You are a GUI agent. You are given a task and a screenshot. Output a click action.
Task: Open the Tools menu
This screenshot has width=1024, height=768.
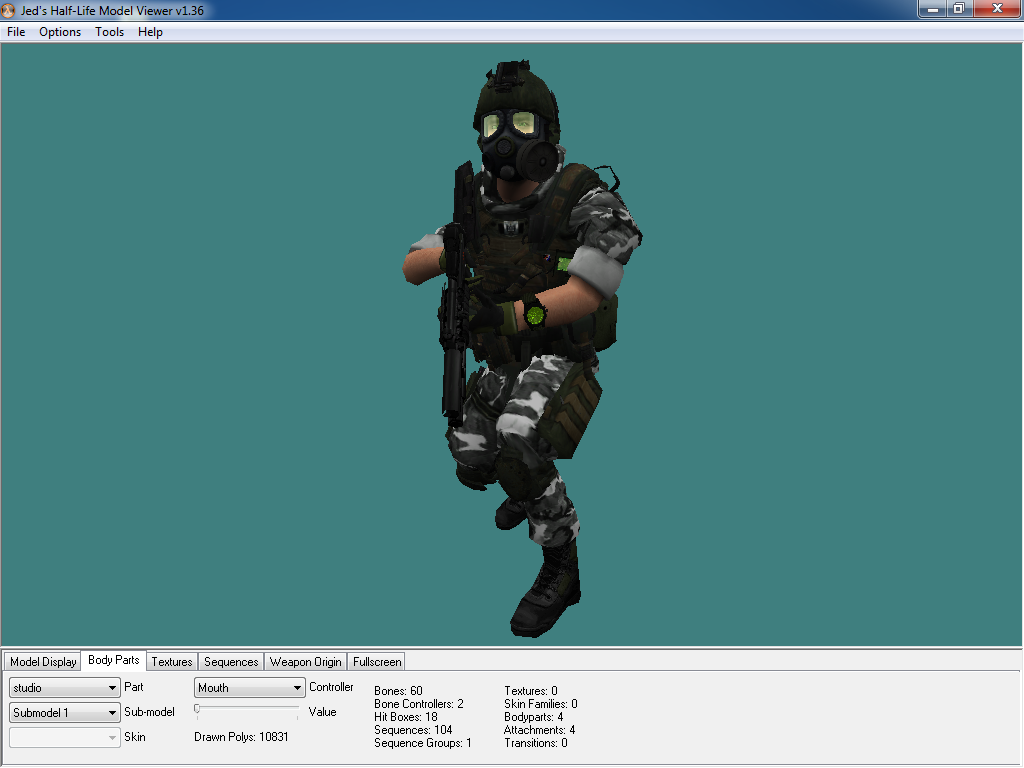coord(109,32)
